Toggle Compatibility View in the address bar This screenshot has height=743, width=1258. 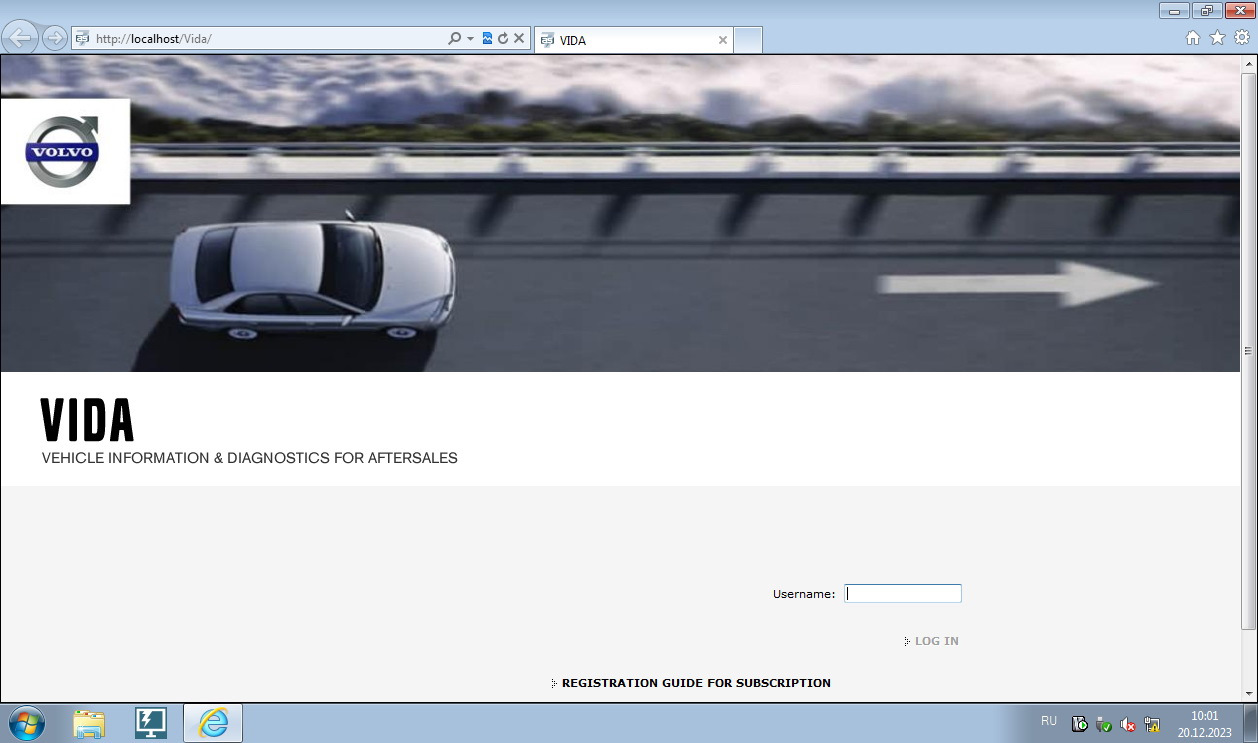coord(487,37)
